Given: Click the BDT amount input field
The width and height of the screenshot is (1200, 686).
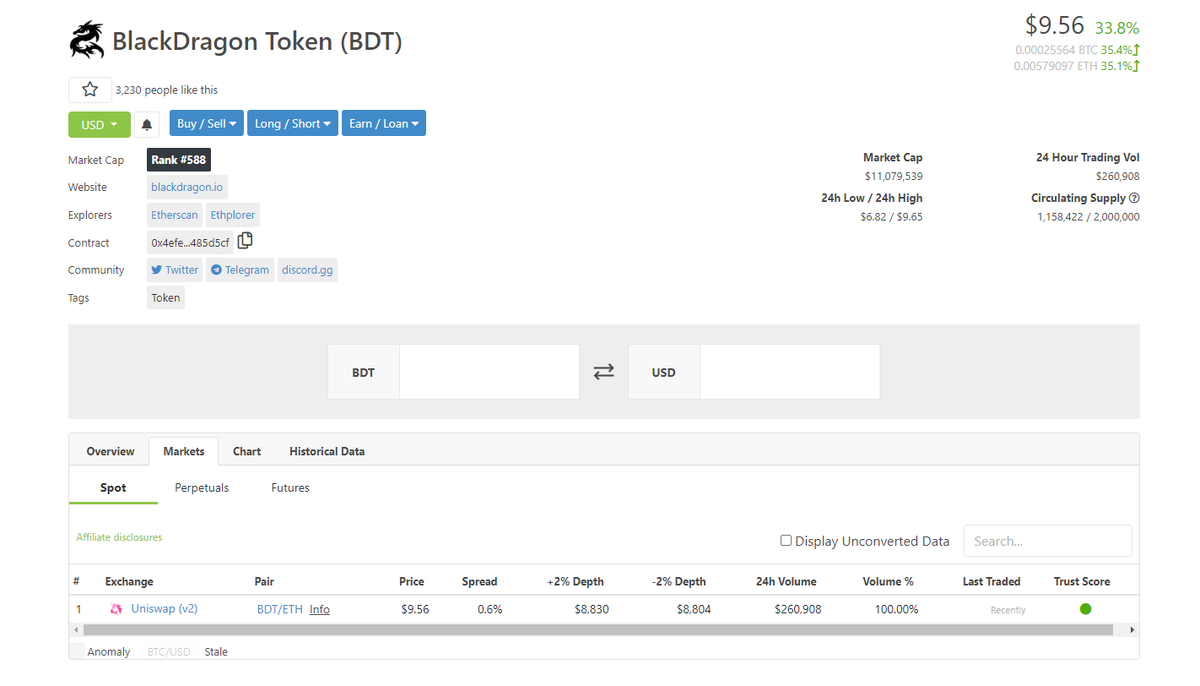Looking at the screenshot, I should (x=489, y=372).
